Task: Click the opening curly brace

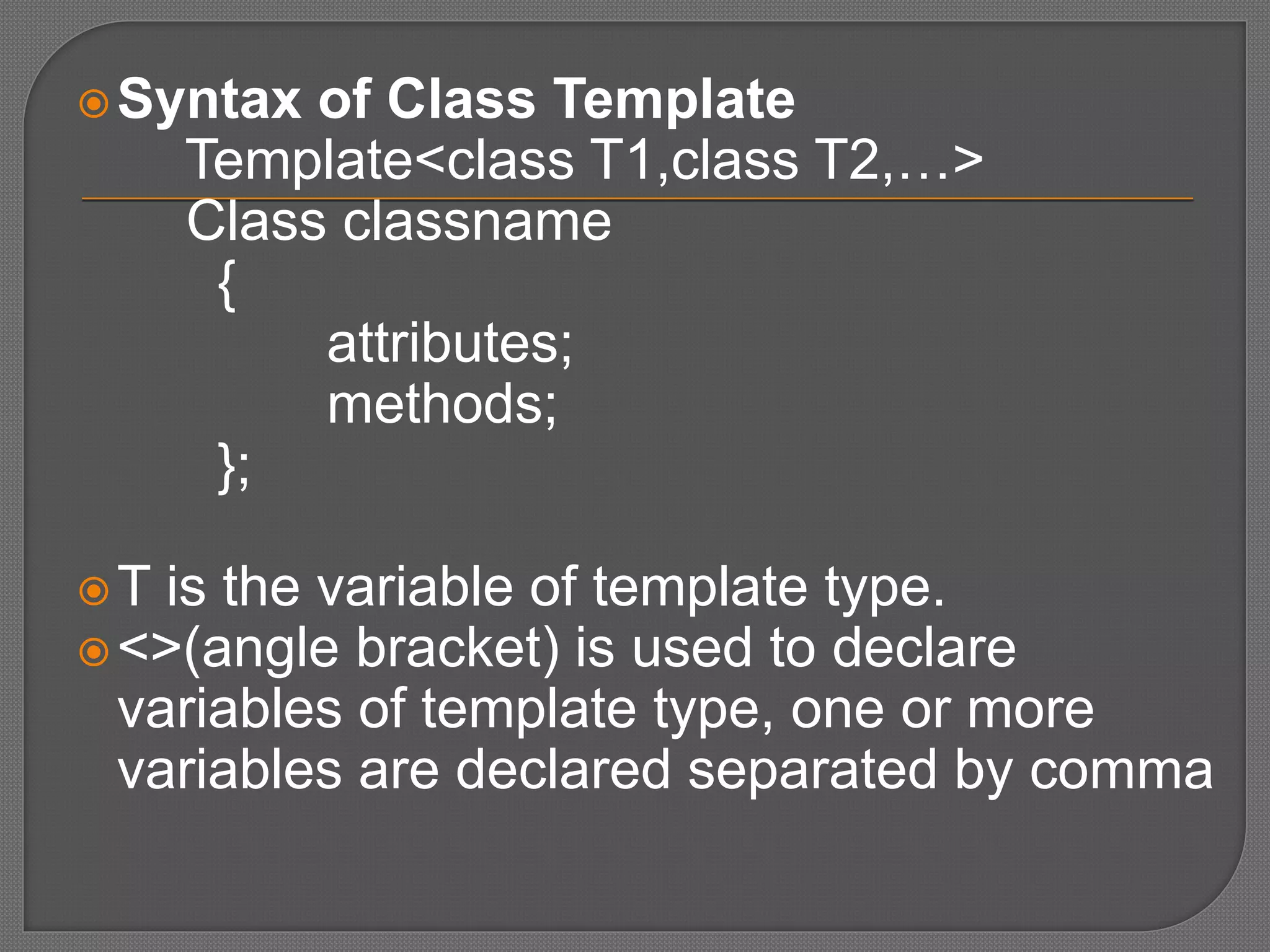Action: tap(227, 285)
